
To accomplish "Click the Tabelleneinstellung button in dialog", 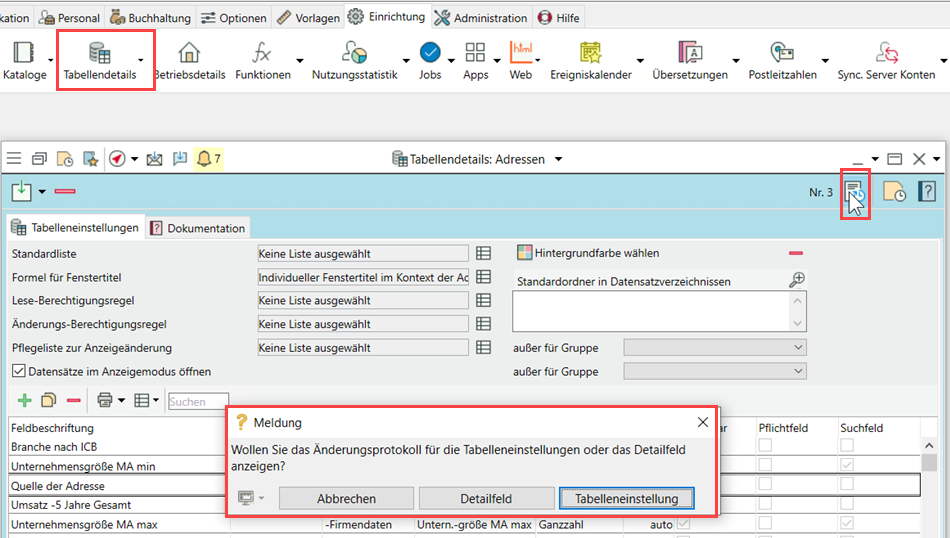I will click(626, 498).
